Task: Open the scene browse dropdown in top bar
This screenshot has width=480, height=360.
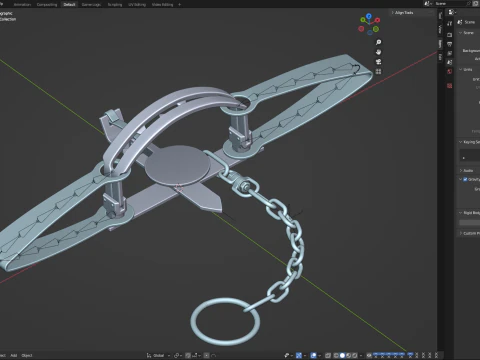Action: click(x=427, y=4)
